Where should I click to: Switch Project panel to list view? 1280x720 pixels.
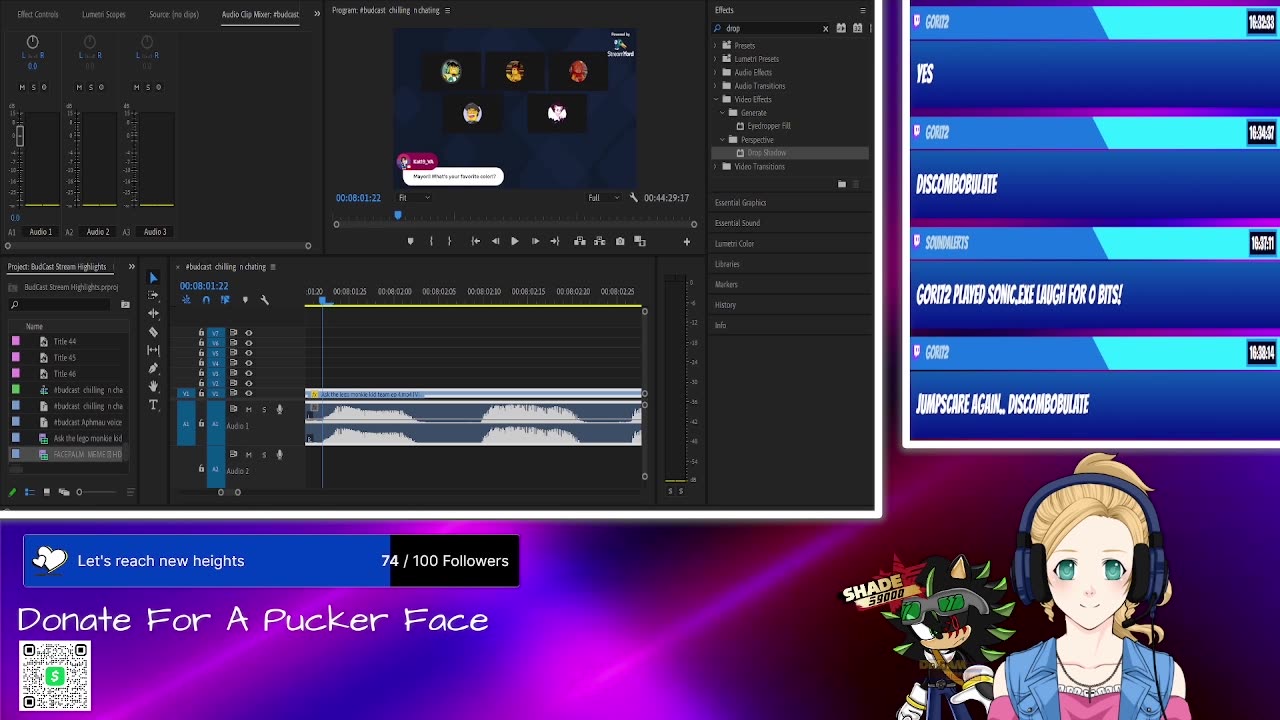point(29,492)
